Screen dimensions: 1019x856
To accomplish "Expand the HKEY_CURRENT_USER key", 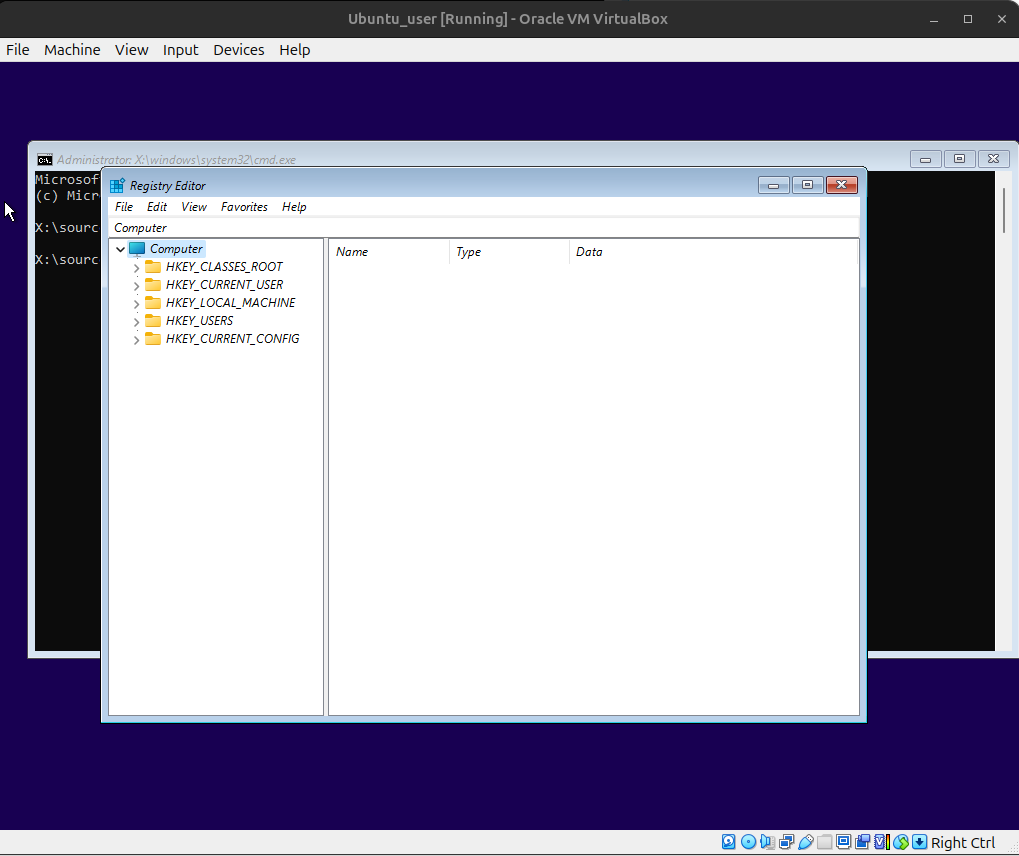I will pyautogui.click(x=136, y=286).
